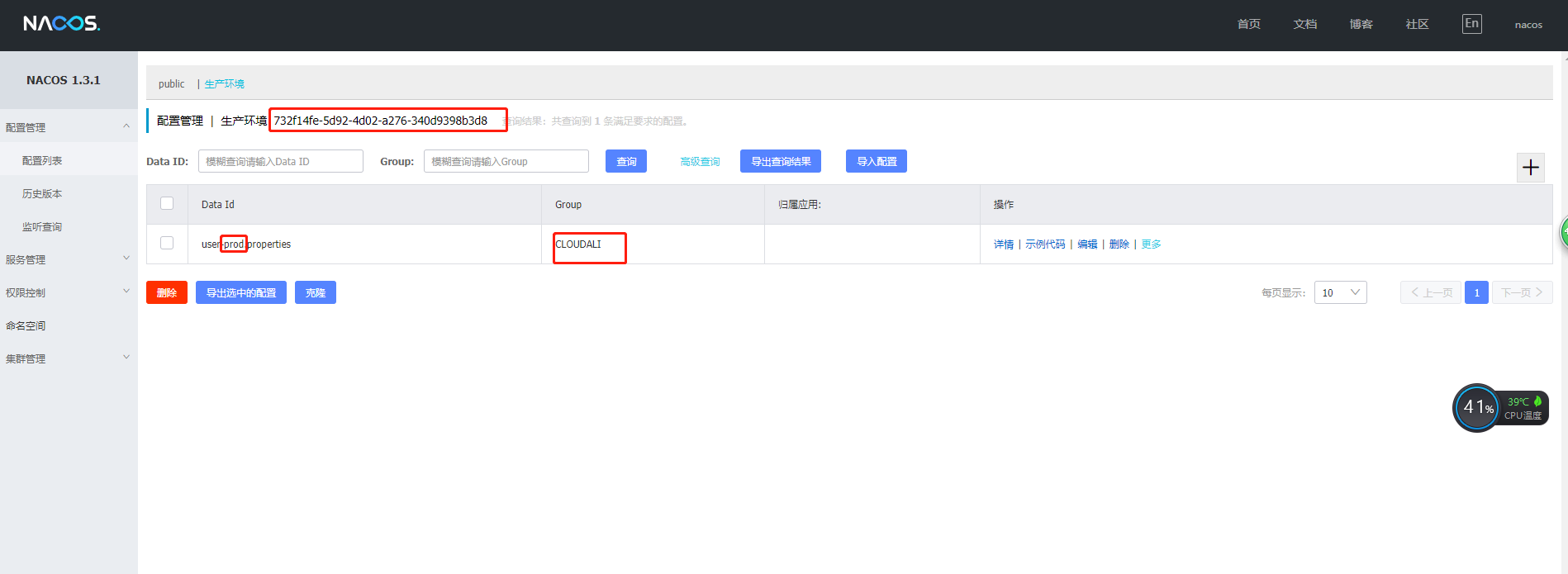Click the blue 查询 button

(626, 161)
